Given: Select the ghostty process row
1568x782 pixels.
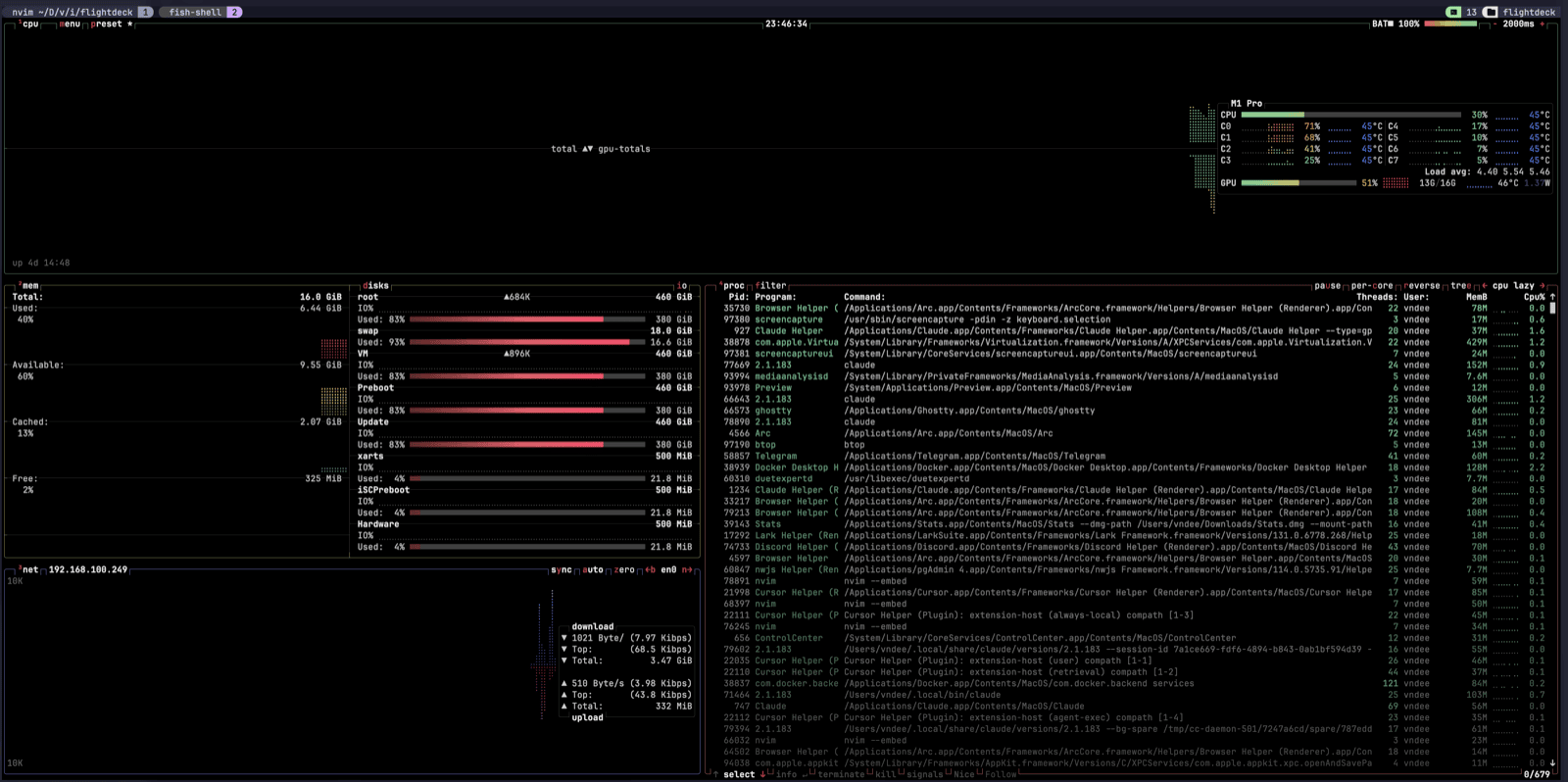Looking at the screenshot, I should (1134, 411).
